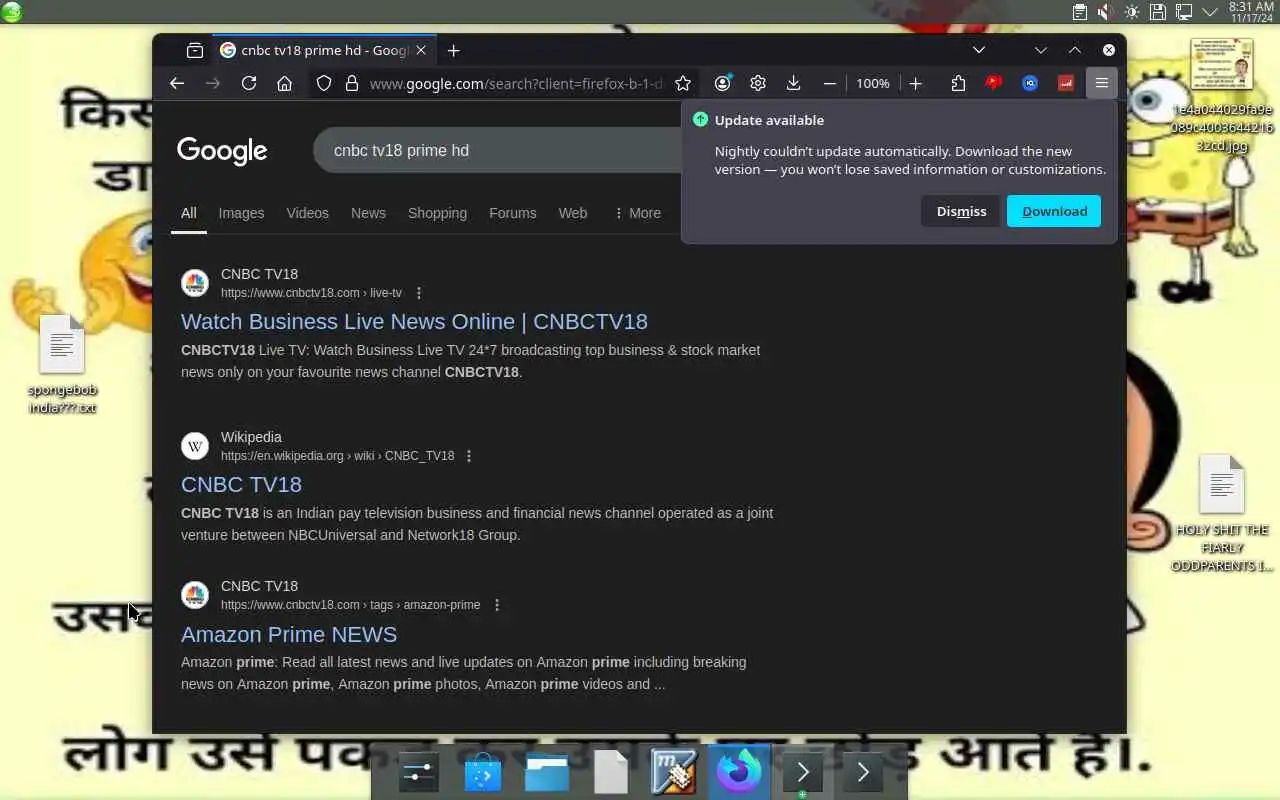This screenshot has height=800, width=1280.
Task: Open the last terminal taskbar icon
Action: click(863, 773)
